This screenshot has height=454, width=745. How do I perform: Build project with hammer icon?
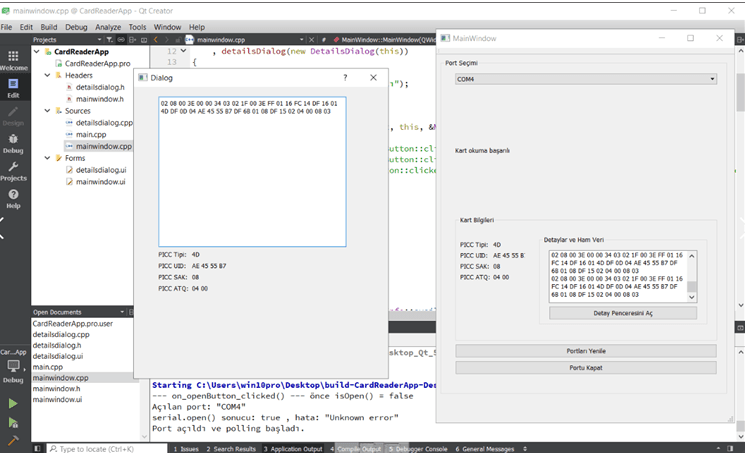[13, 440]
